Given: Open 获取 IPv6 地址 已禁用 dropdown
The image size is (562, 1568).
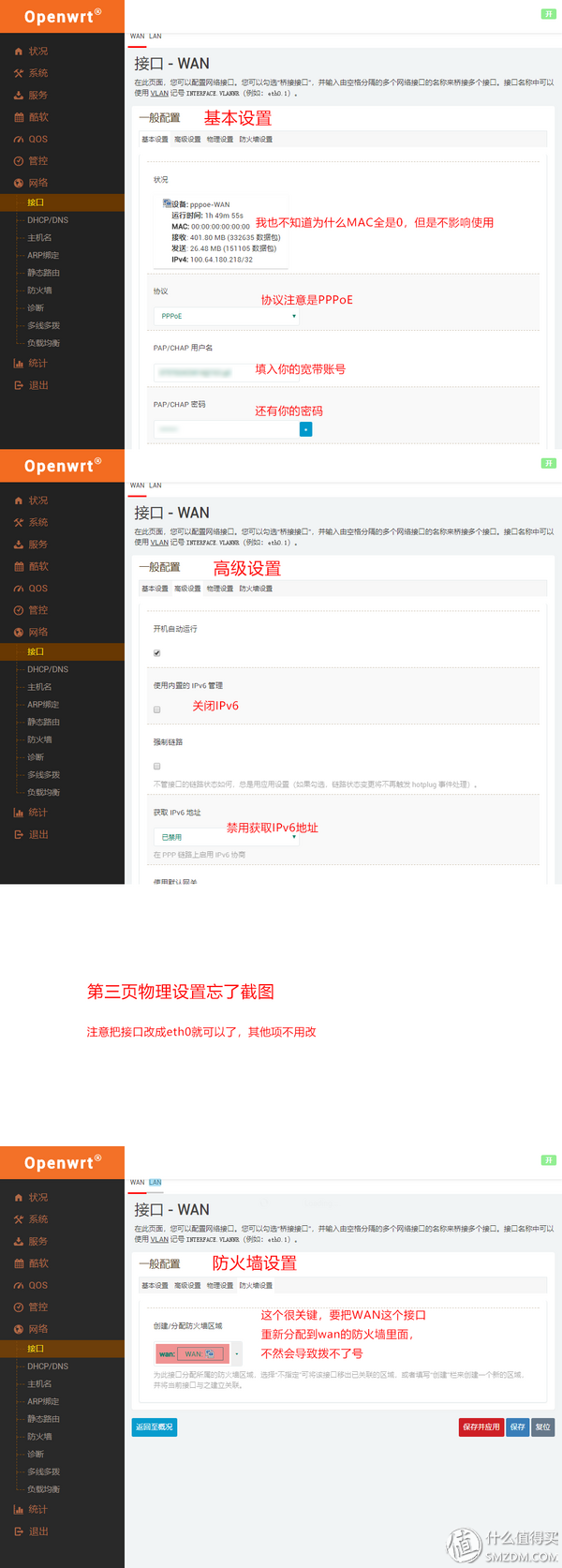Looking at the screenshot, I should point(227,837).
